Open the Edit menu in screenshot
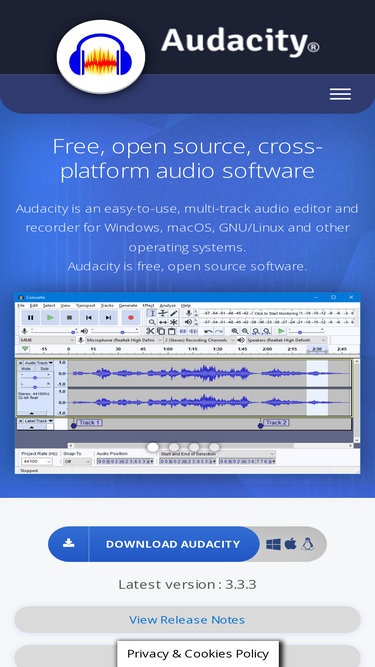375x667 pixels. tap(34, 305)
